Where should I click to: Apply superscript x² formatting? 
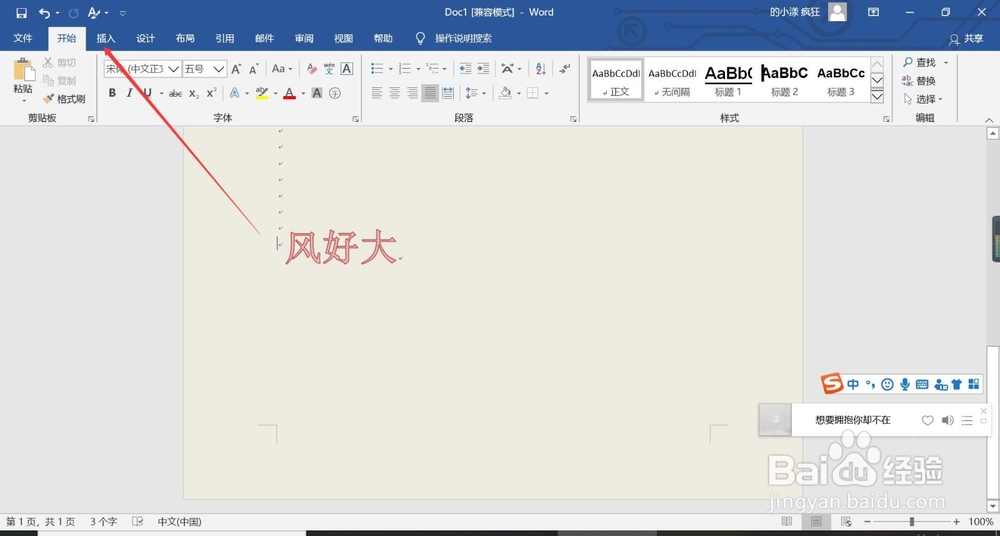212,93
